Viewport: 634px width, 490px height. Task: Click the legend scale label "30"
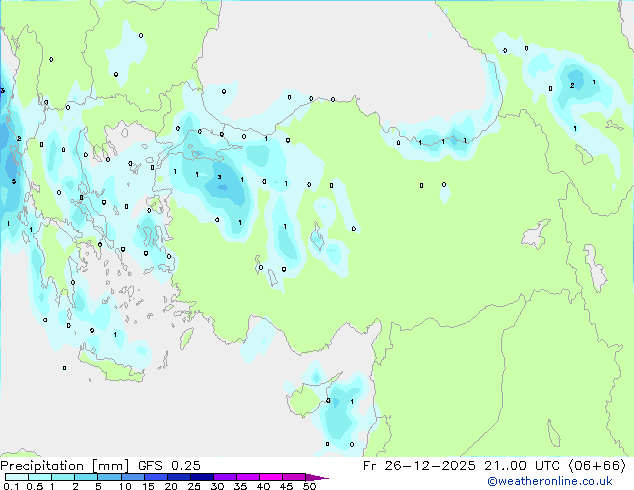(x=217, y=486)
